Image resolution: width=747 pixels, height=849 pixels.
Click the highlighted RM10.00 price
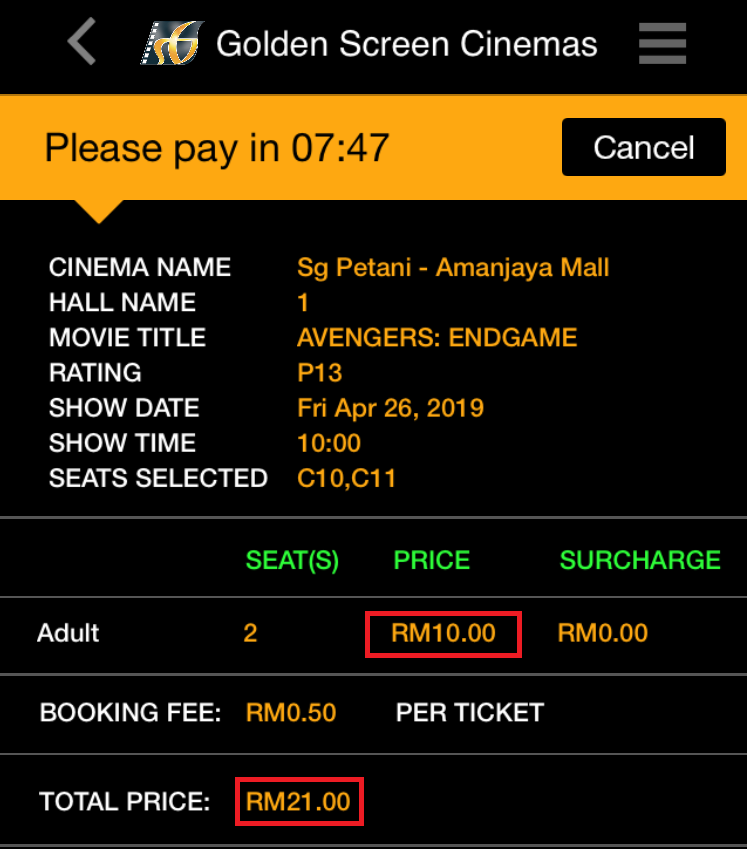[443, 634]
